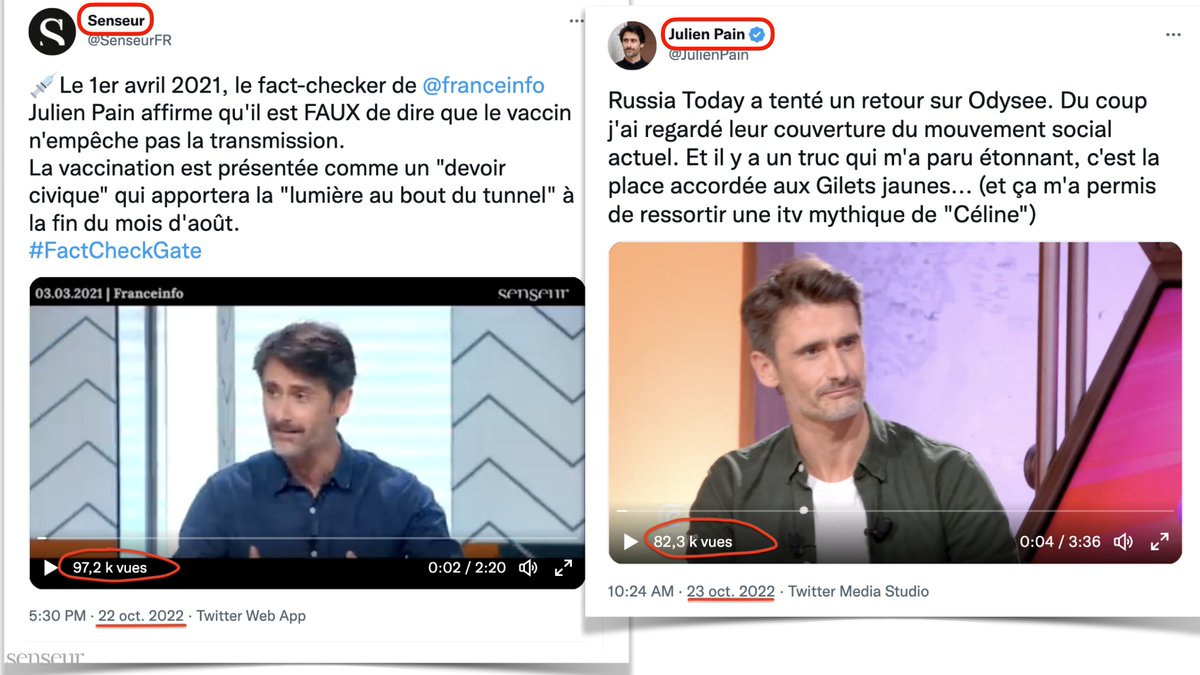The width and height of the screenshot is (1200, 675).
Task: Click the Twitter Media Studio source label
Action: tap(858, 591)
